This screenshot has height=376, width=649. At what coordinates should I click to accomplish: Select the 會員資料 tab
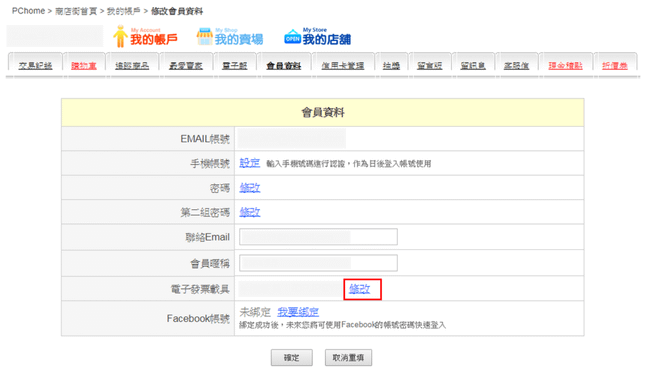[x=284, y=65]
